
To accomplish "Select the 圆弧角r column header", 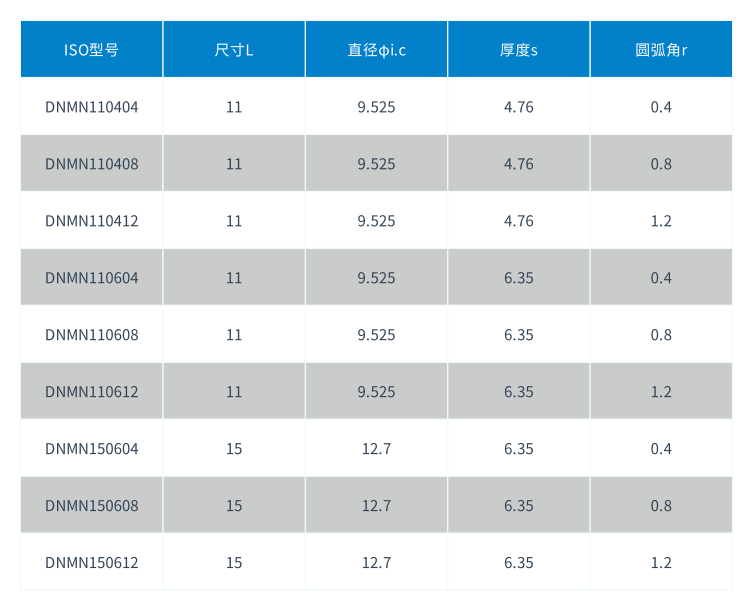I will pyautogui.click(x=661, y=49).
